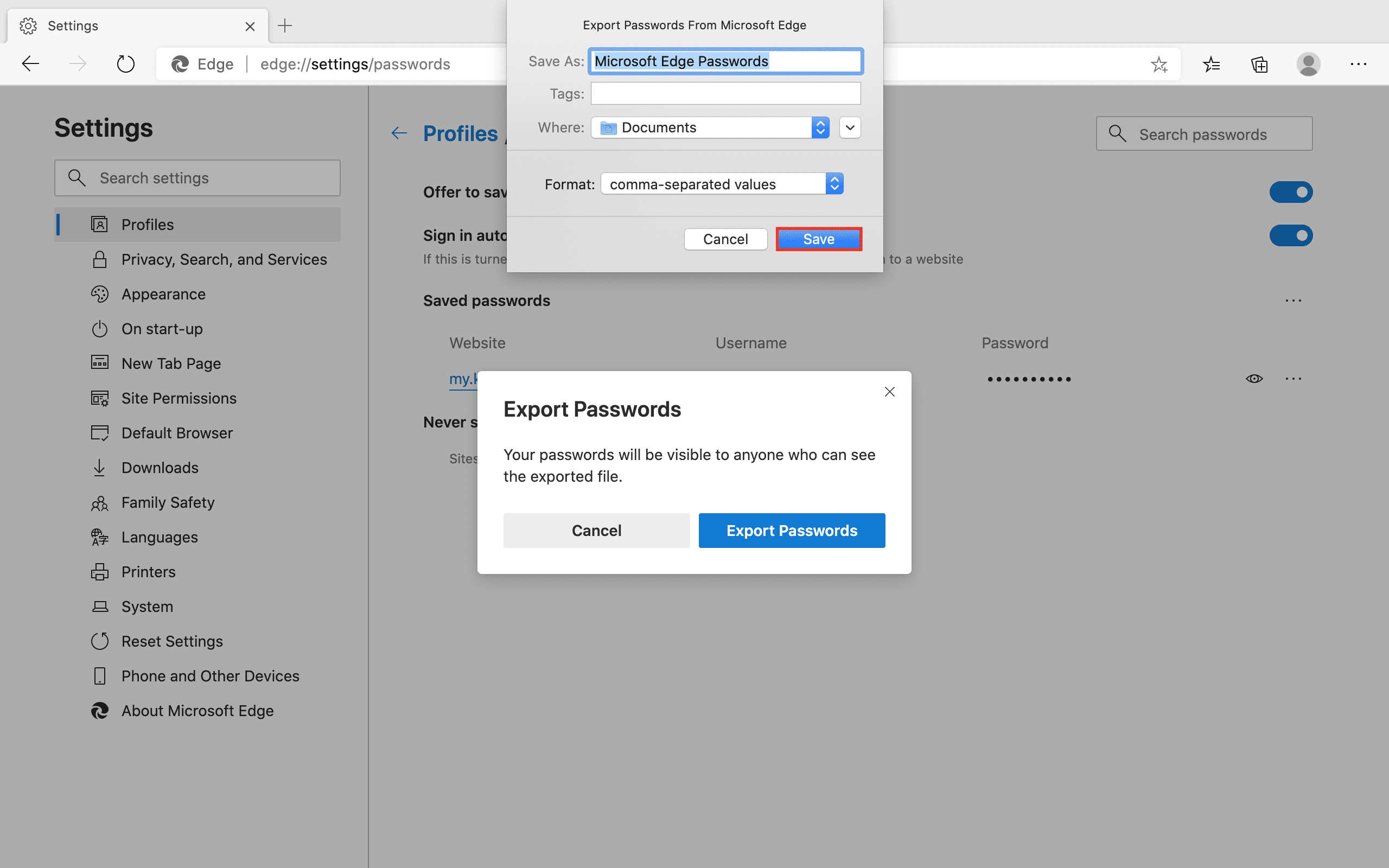Select the Appearance settings section

tap(163, 294)
